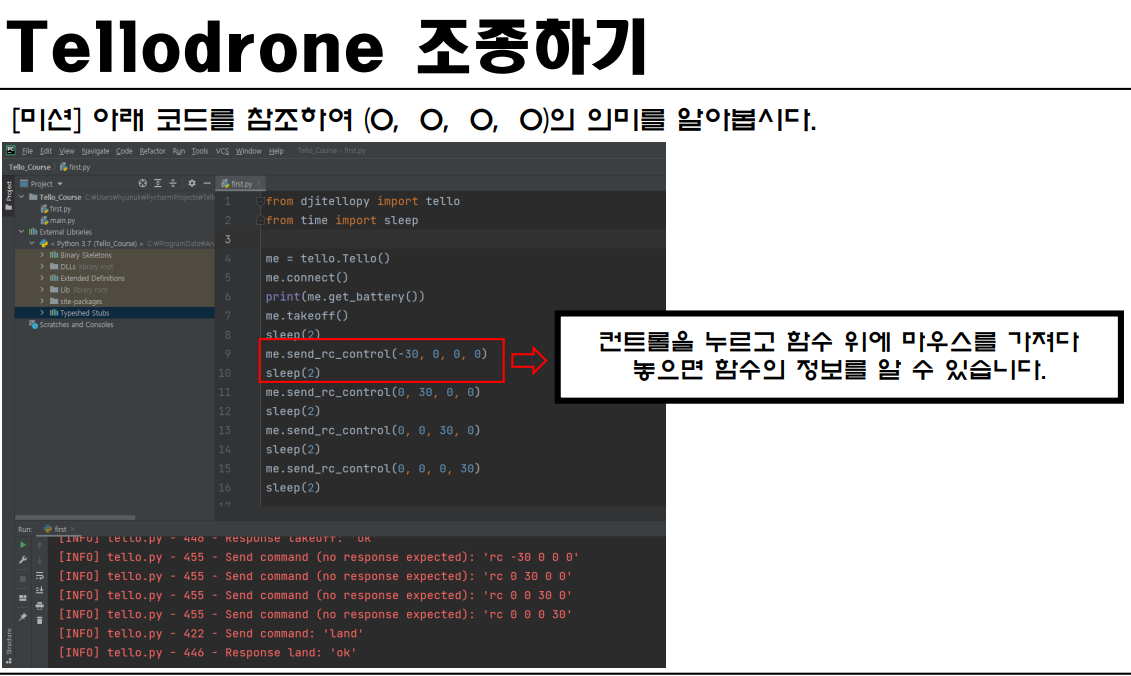The width and height of the screenshot is (1131, 676).
Task: Click the Project vertical tool window tab
Action: pos(9,195)
